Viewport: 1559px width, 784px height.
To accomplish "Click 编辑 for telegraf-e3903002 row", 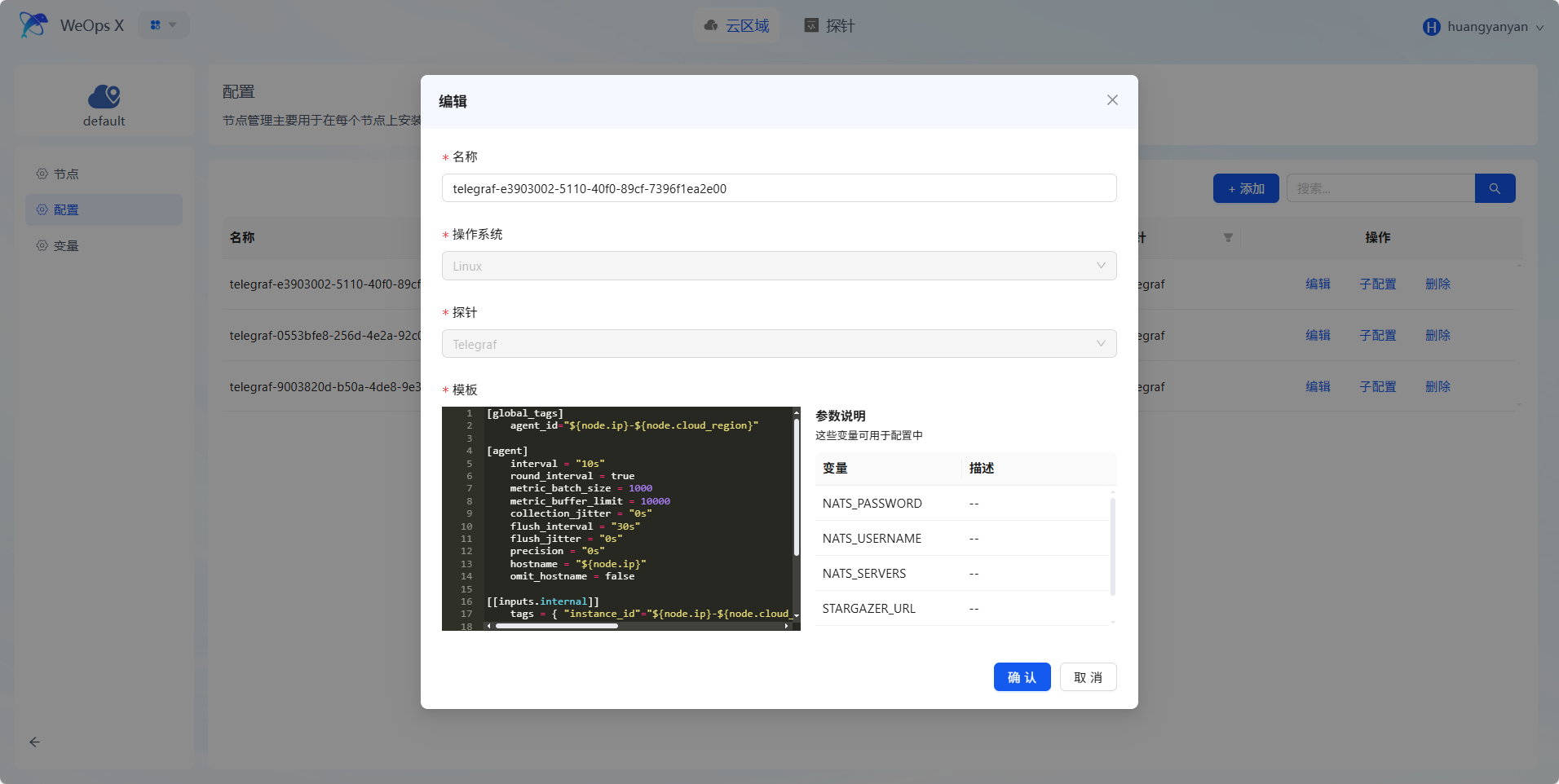I will pyautogui.click(x=1318, y=284).
